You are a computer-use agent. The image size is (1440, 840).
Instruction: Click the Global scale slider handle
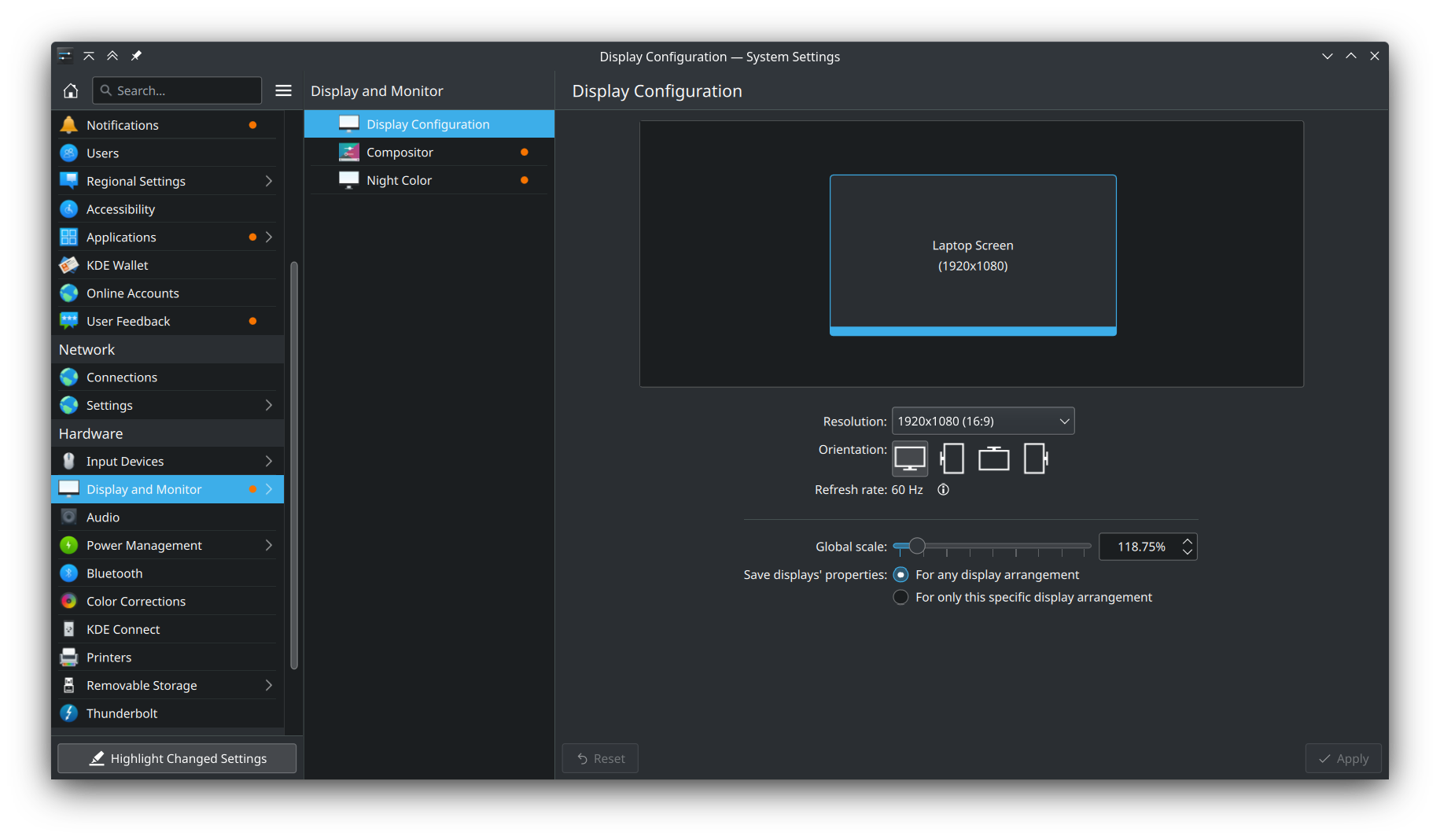coord(917,546)
